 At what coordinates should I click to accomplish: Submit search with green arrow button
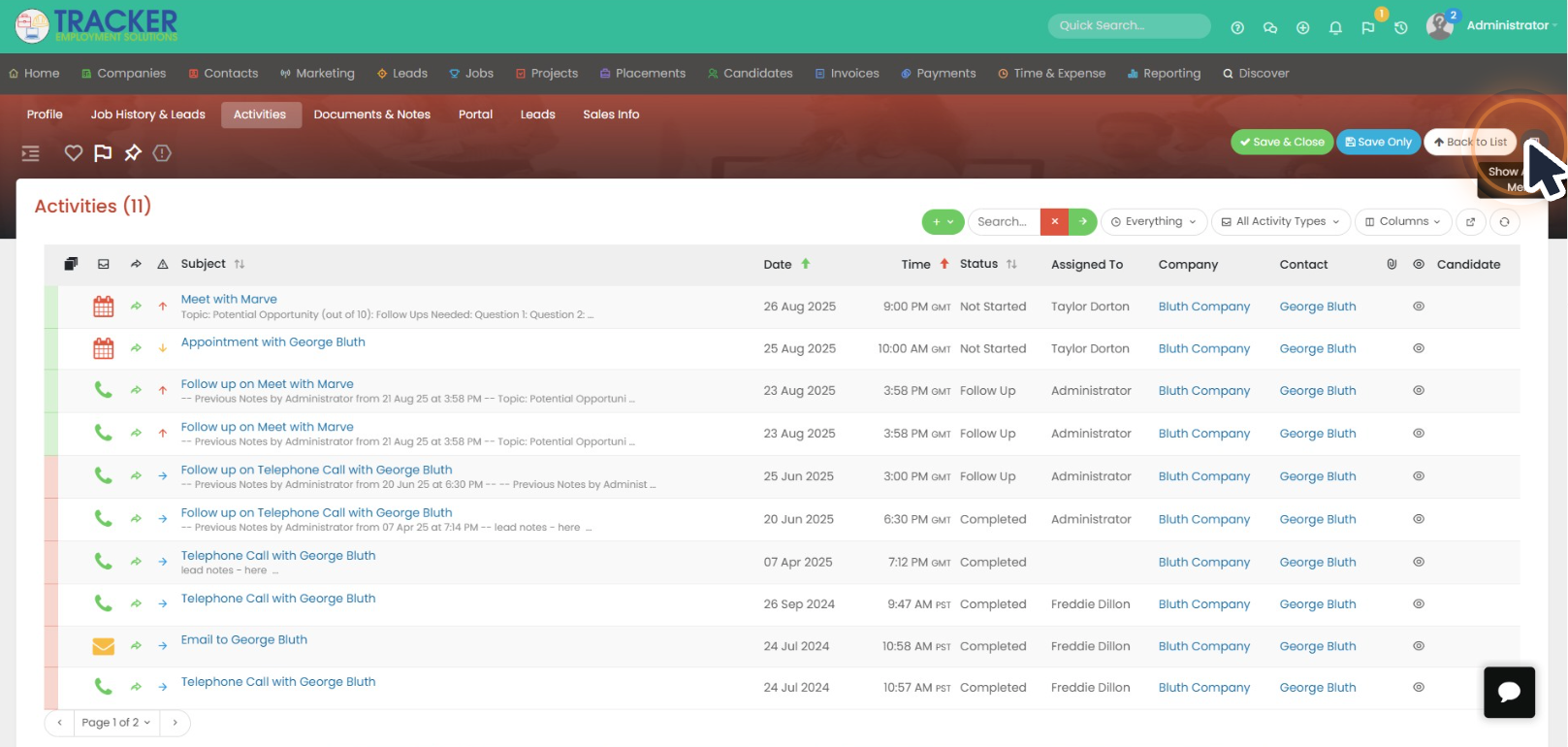point(1083,222)
